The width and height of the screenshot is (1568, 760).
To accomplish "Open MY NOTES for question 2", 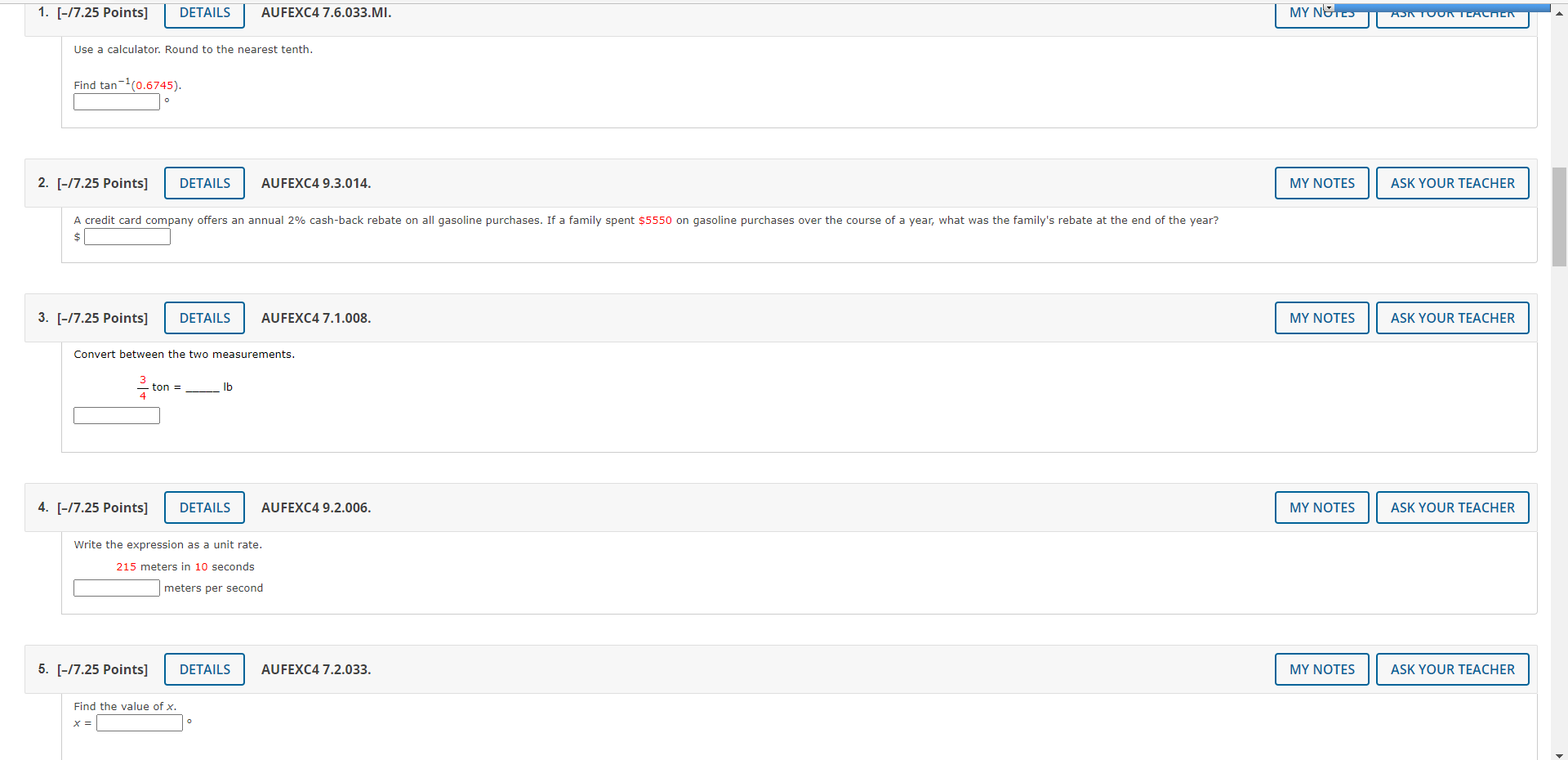I will coord(1321,182).
